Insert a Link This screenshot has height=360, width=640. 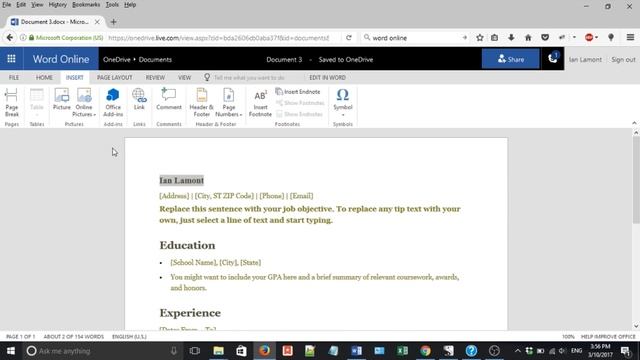click(x=139, y=99)
